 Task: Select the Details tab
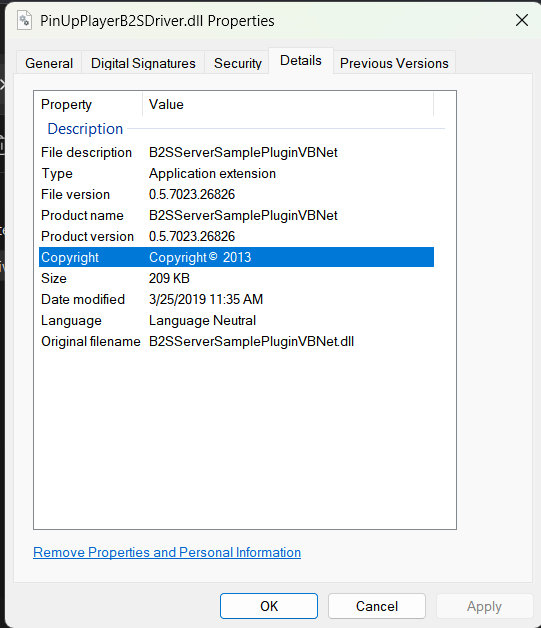(301, 60)
